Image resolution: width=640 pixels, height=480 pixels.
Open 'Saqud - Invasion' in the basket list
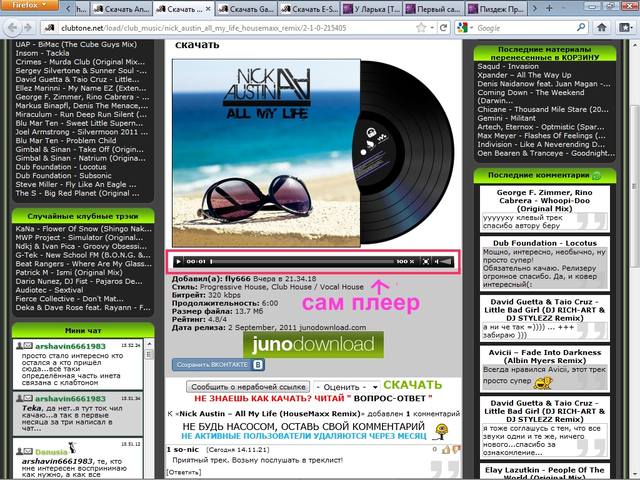click(x=508, y=66)
